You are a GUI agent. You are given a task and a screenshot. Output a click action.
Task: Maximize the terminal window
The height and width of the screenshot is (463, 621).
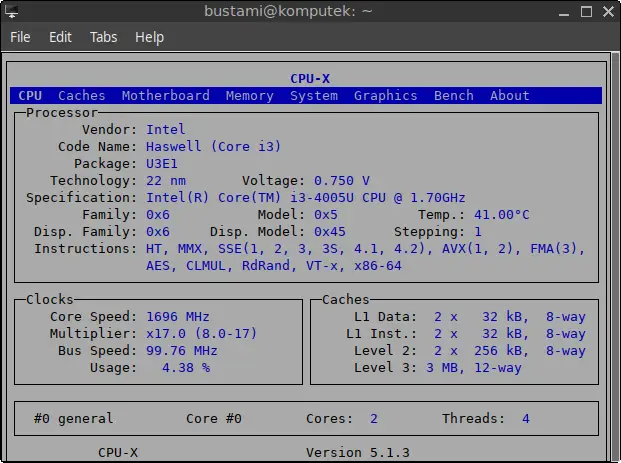click(x=587, y=11)
